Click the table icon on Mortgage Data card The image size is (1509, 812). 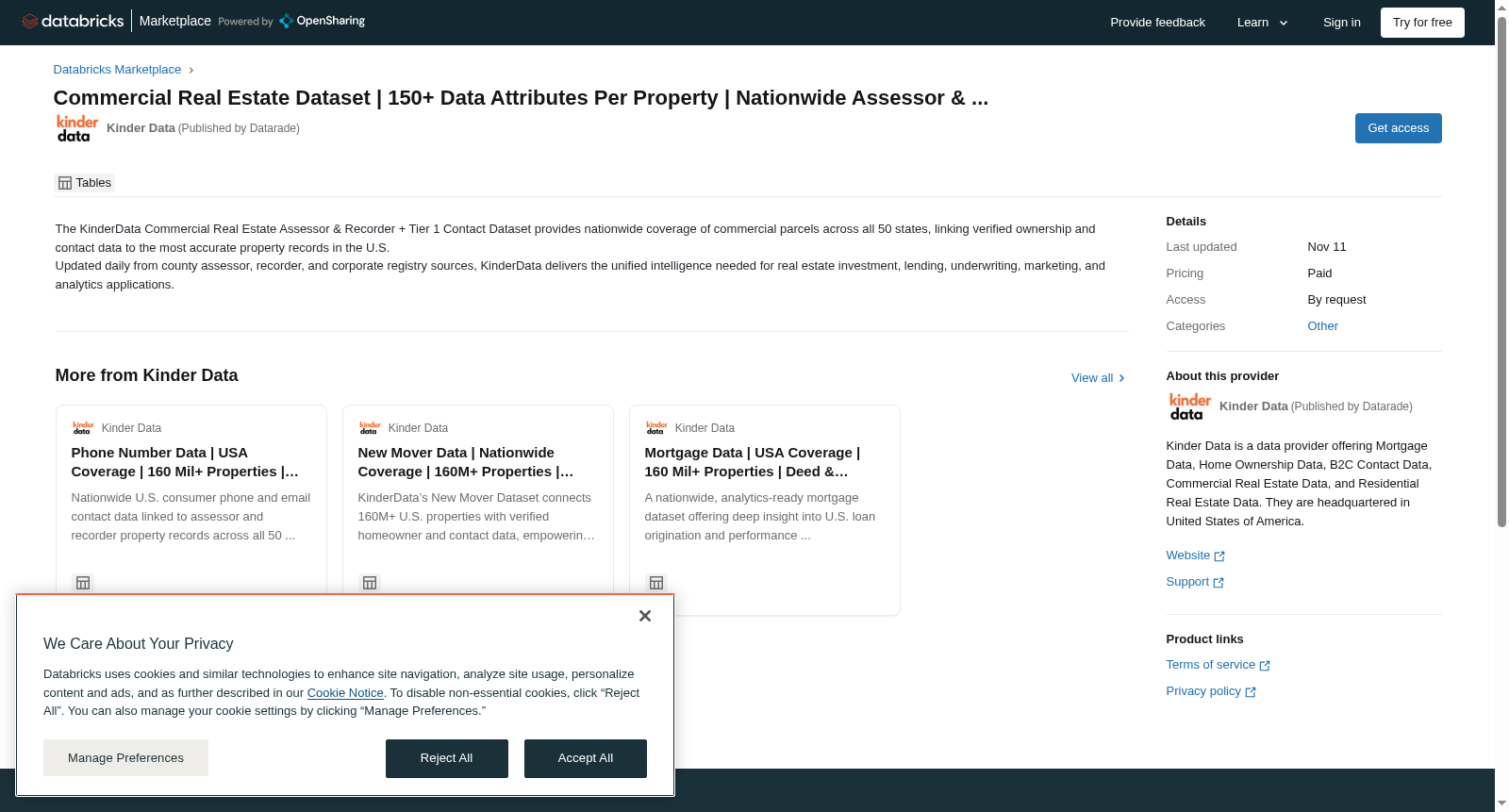pyautogui.click(x=656, y=583)
